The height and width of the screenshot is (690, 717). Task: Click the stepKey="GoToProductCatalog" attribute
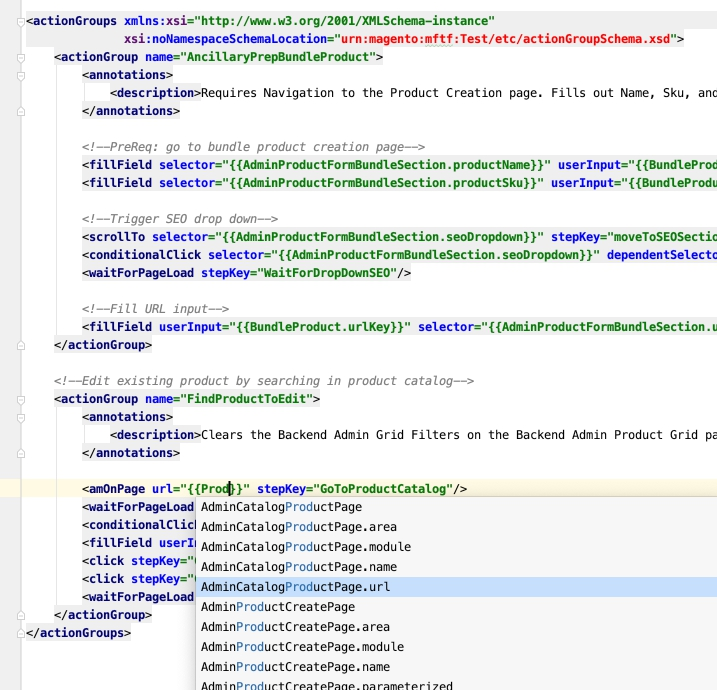click(355, 489)
